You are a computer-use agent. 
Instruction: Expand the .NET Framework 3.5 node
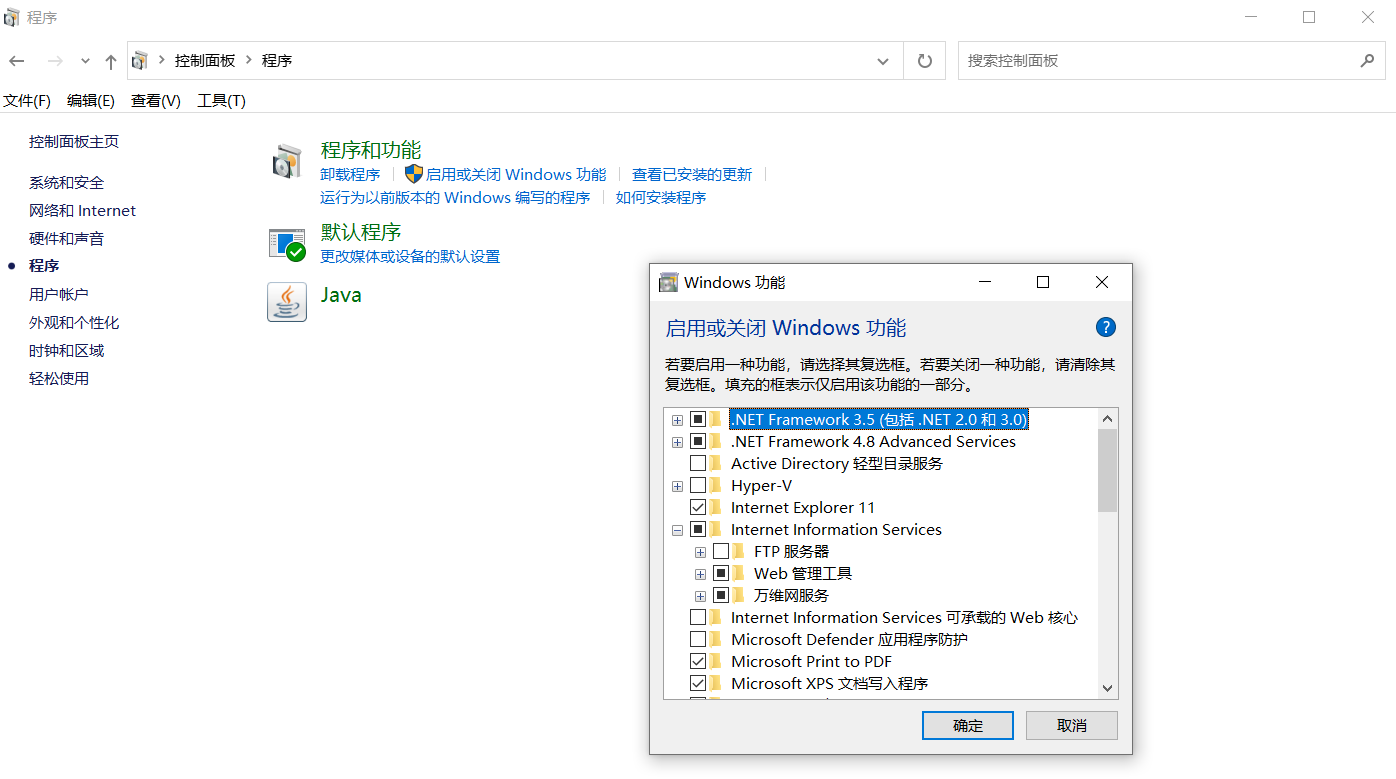(x=678, y=420)
